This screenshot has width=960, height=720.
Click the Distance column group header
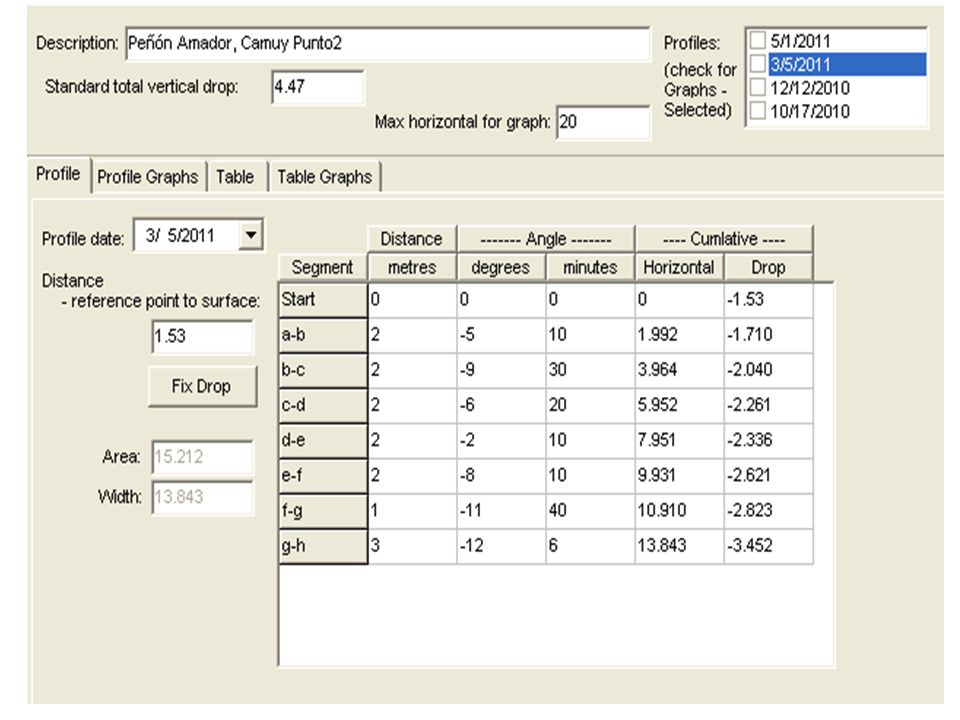[x=412, y=239]
